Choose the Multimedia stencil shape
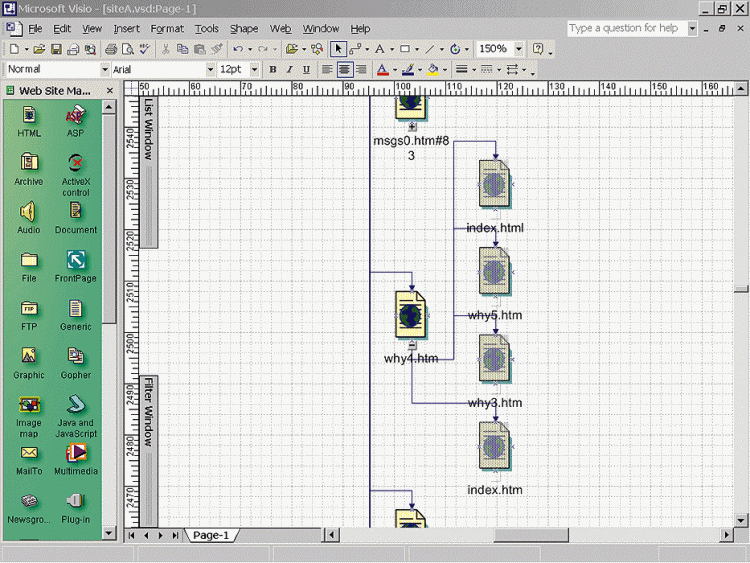Image resolution: width=750 pixels, height=563 pixels. (x=76, y=460)
